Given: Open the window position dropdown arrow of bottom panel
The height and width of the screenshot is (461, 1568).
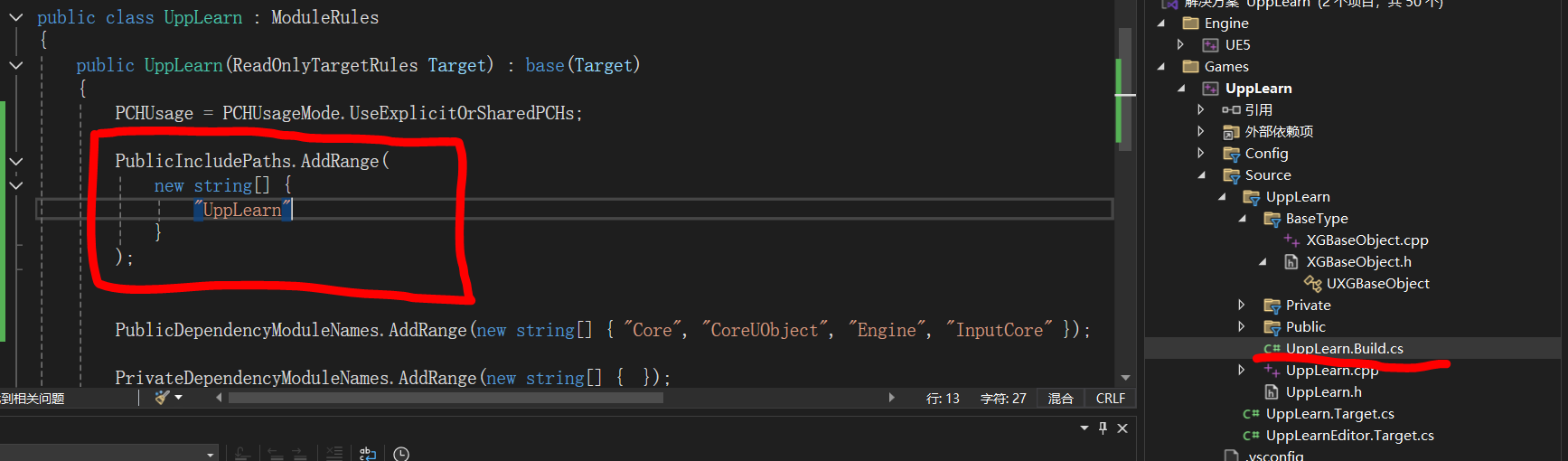Looking at the screenshot, I should pyautogui.click(x=1084, y=428).
